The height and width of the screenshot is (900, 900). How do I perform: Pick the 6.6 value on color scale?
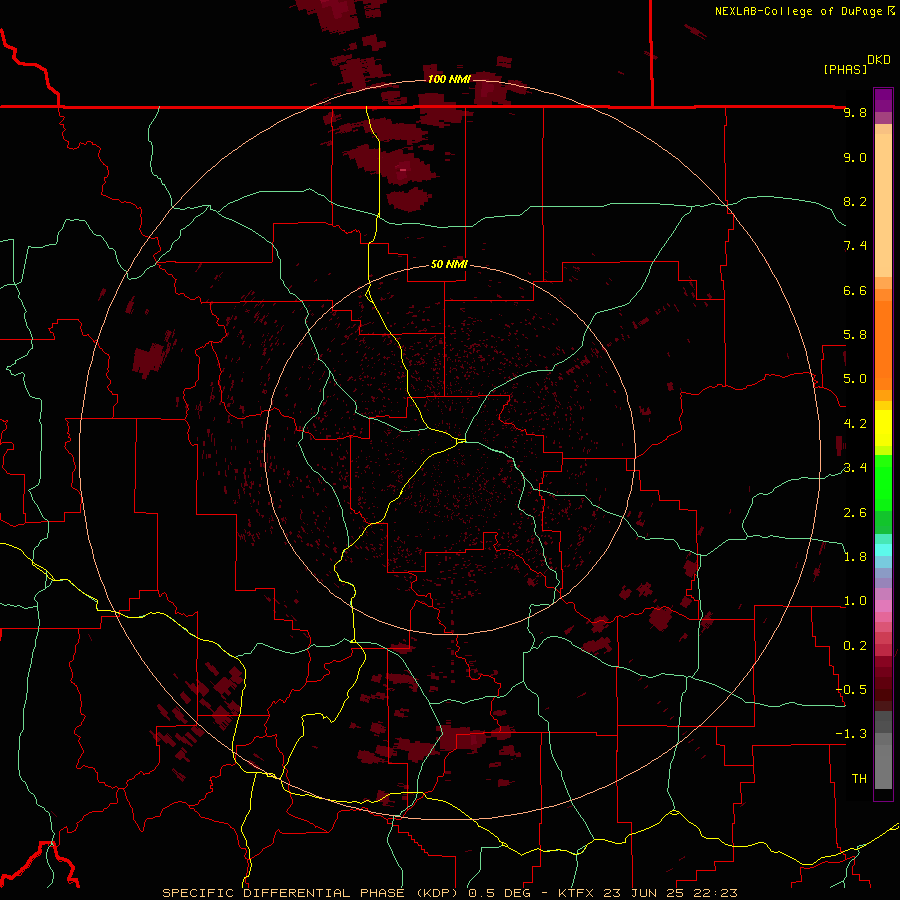[855, 290]
